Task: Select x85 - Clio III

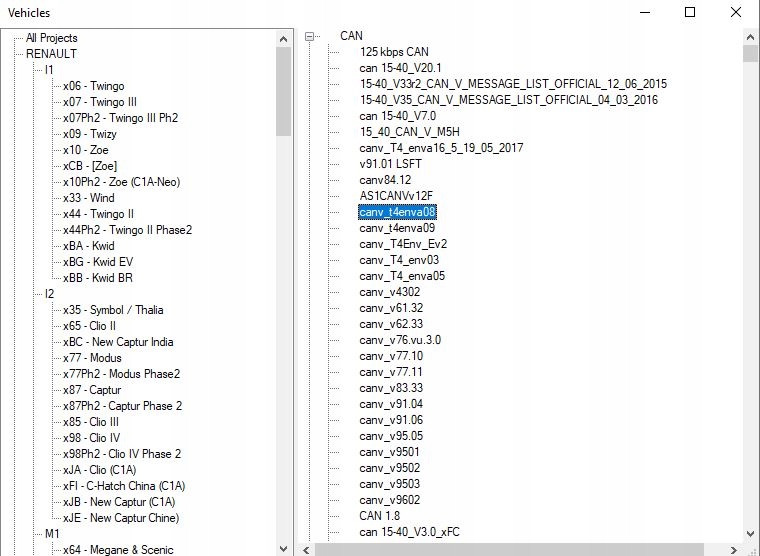Action: (x=91, y=422)
